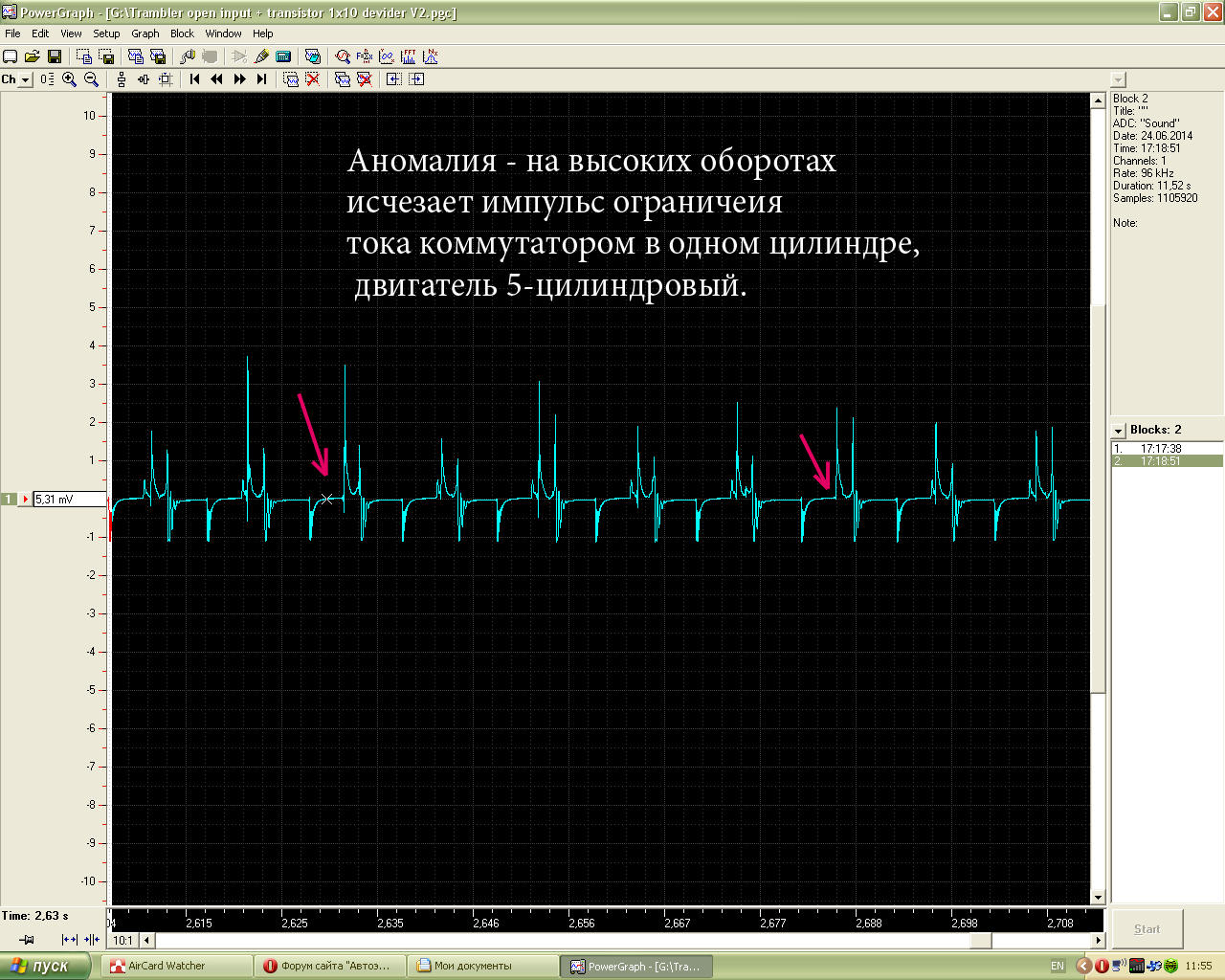
Task: Open the FFT spectrum analysis tool
Action: click(409, 56)
